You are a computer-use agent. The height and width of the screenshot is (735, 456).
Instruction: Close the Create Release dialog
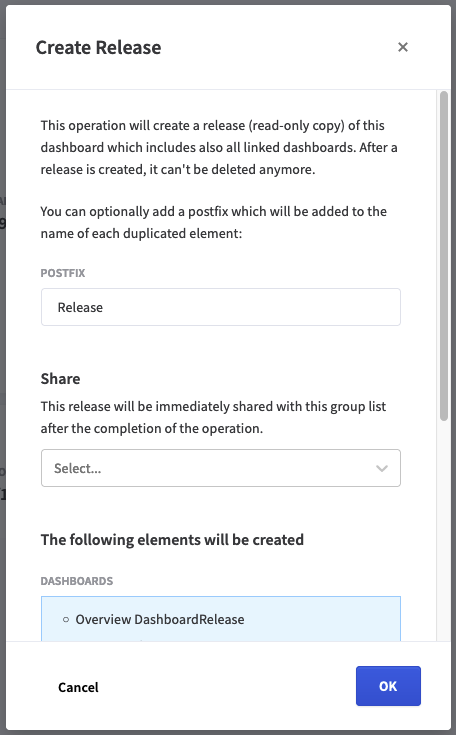403,47
